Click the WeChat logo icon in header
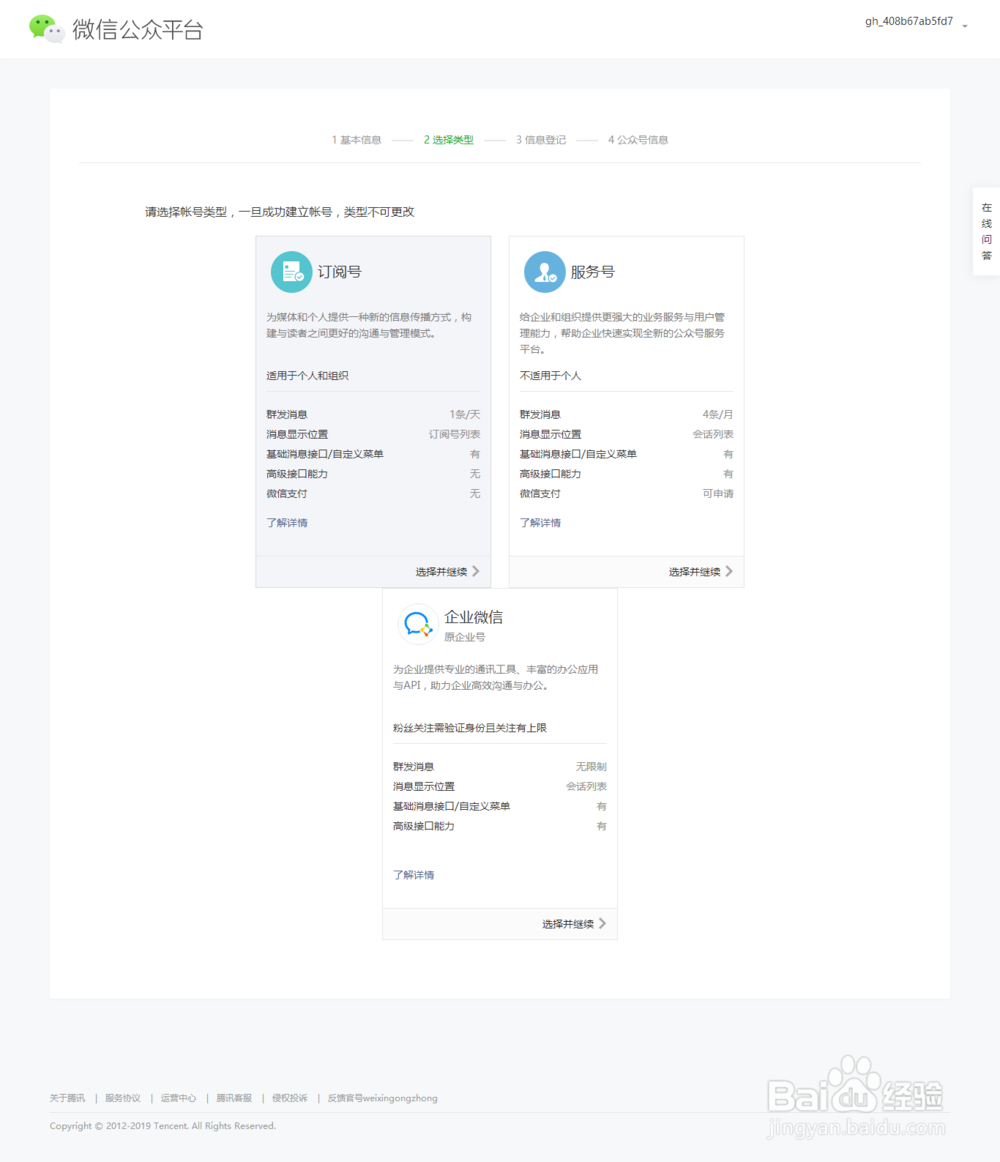 pos(46,29)
